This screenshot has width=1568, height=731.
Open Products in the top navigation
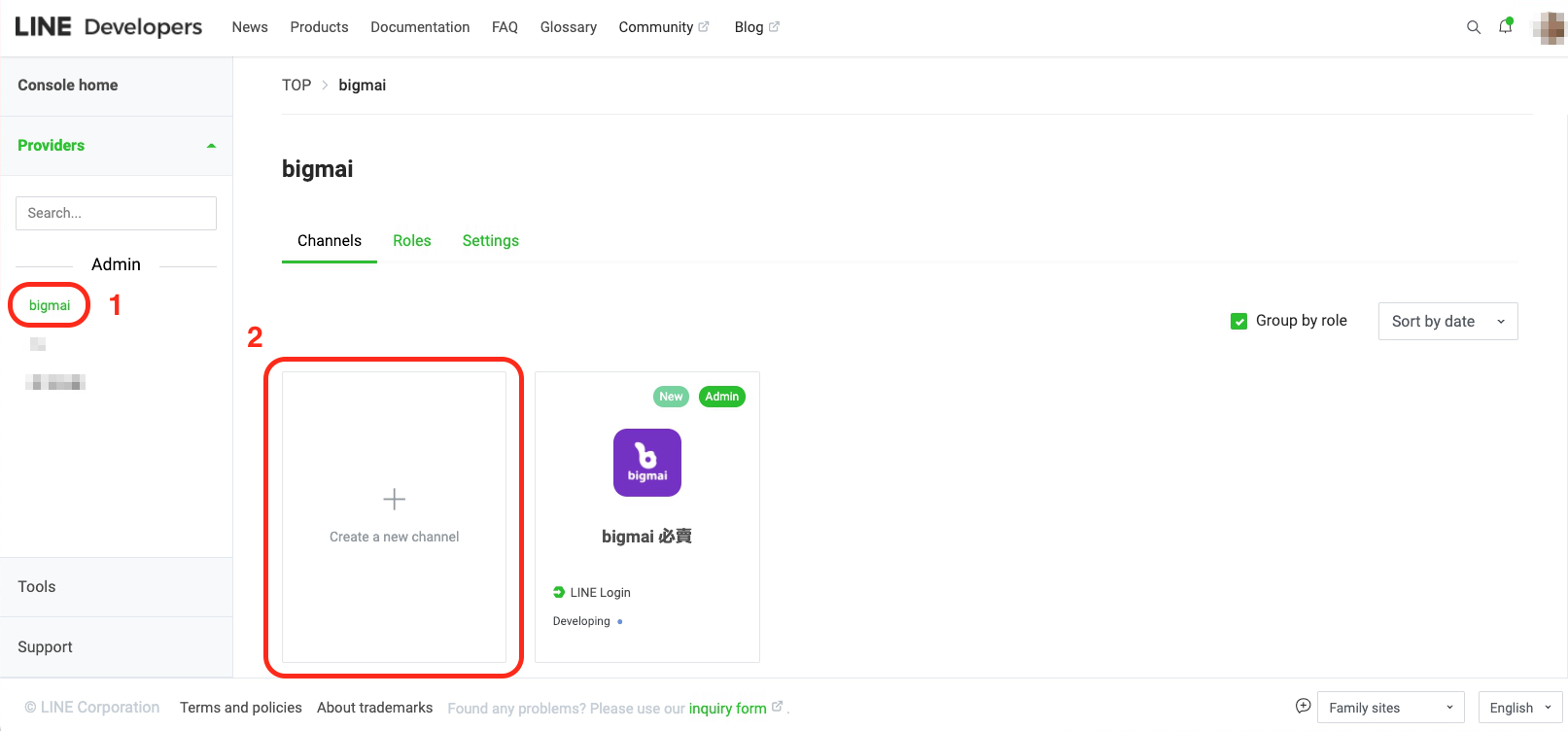[x=319, y=27]
